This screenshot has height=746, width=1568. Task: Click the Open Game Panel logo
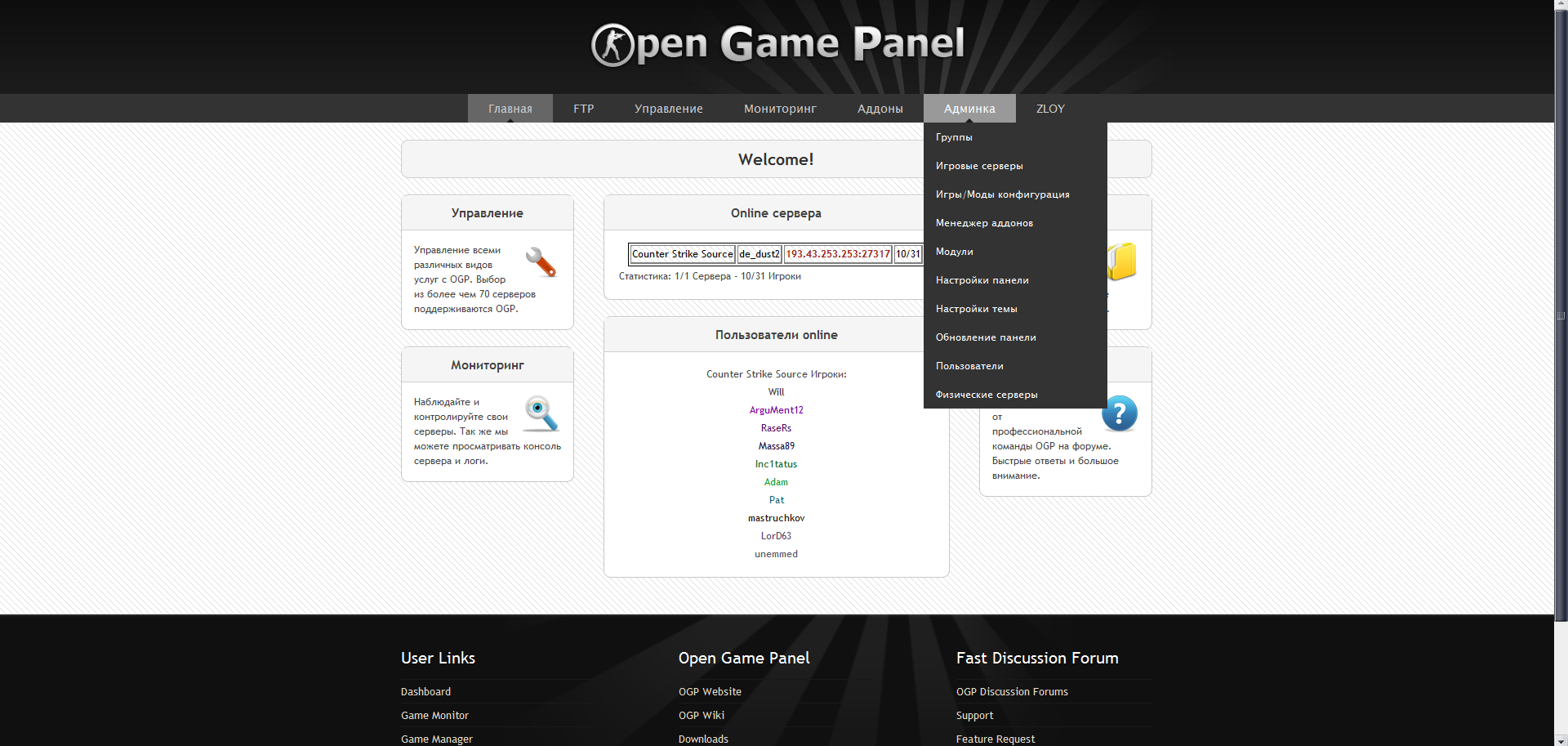pos(777,44)
